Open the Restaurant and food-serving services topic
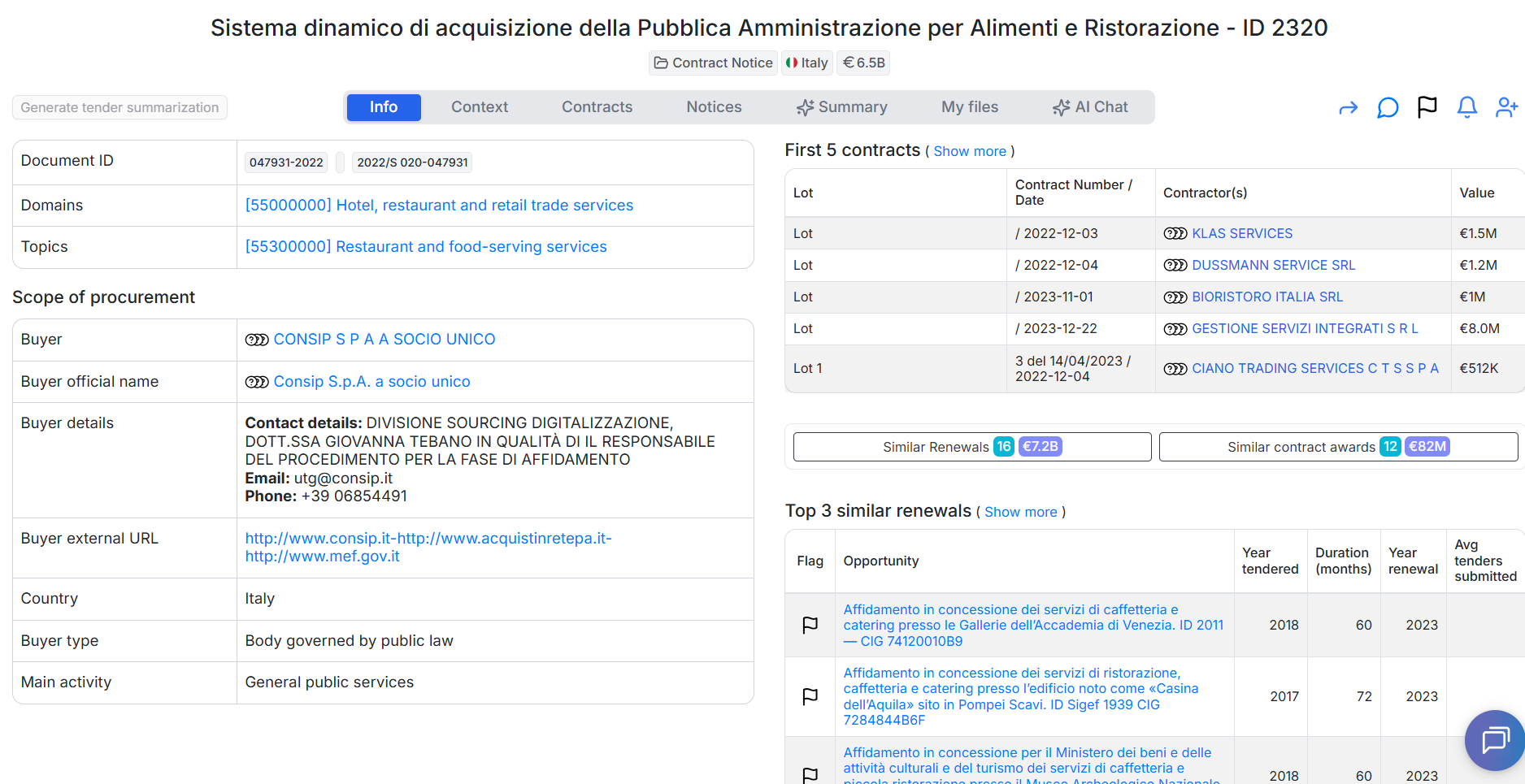This screenshot has height=784, width=1525. [426, 247]
